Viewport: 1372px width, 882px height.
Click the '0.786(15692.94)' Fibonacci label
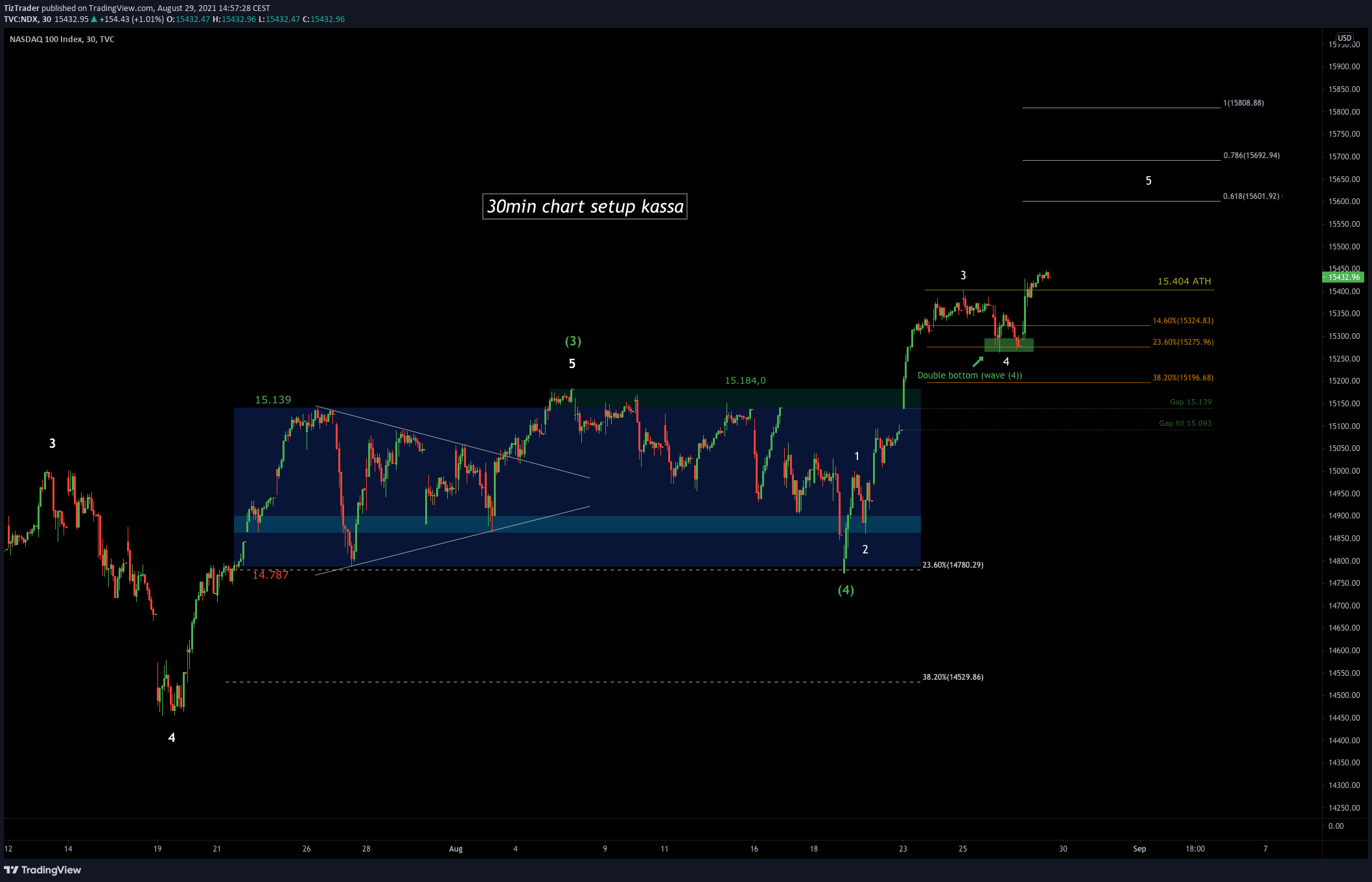[1251, 156]
